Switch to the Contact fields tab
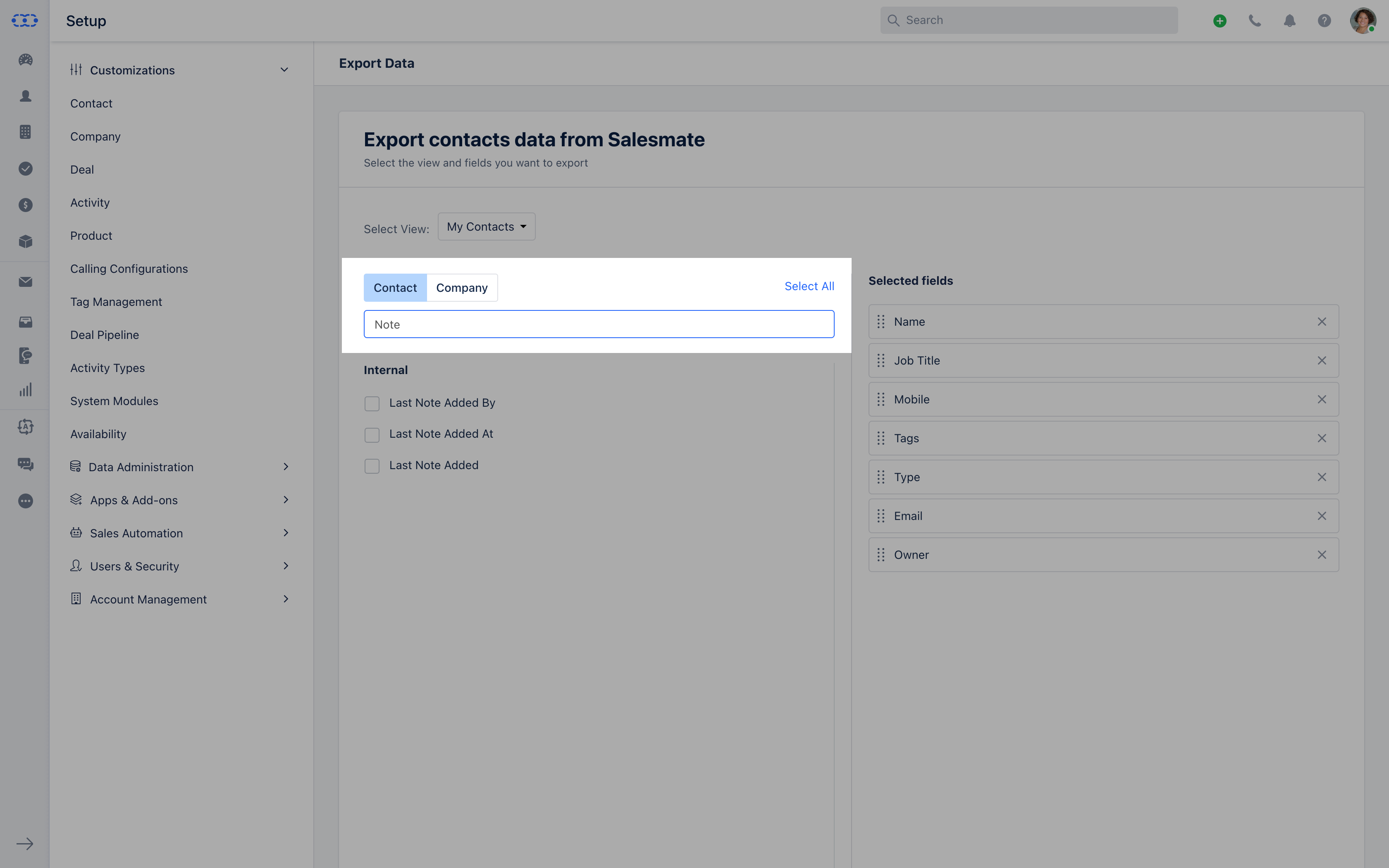This screenshot has width=1389, height=868. pos(396,288)
